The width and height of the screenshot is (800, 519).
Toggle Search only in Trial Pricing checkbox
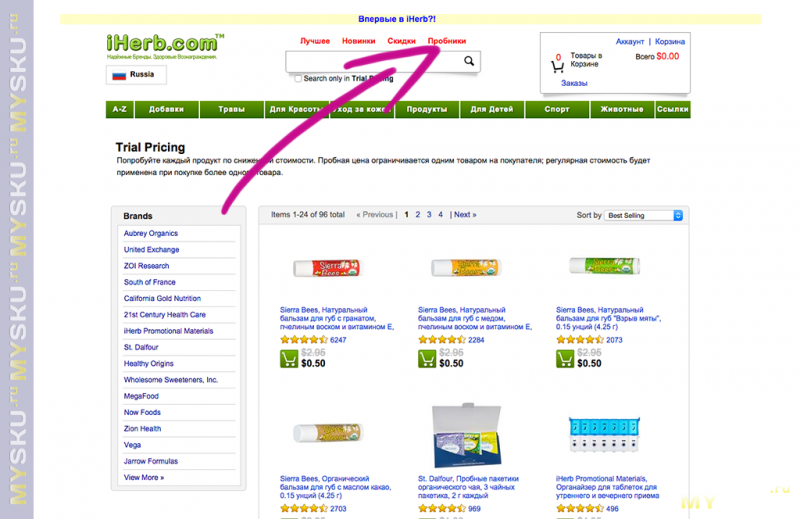point(298,79)
